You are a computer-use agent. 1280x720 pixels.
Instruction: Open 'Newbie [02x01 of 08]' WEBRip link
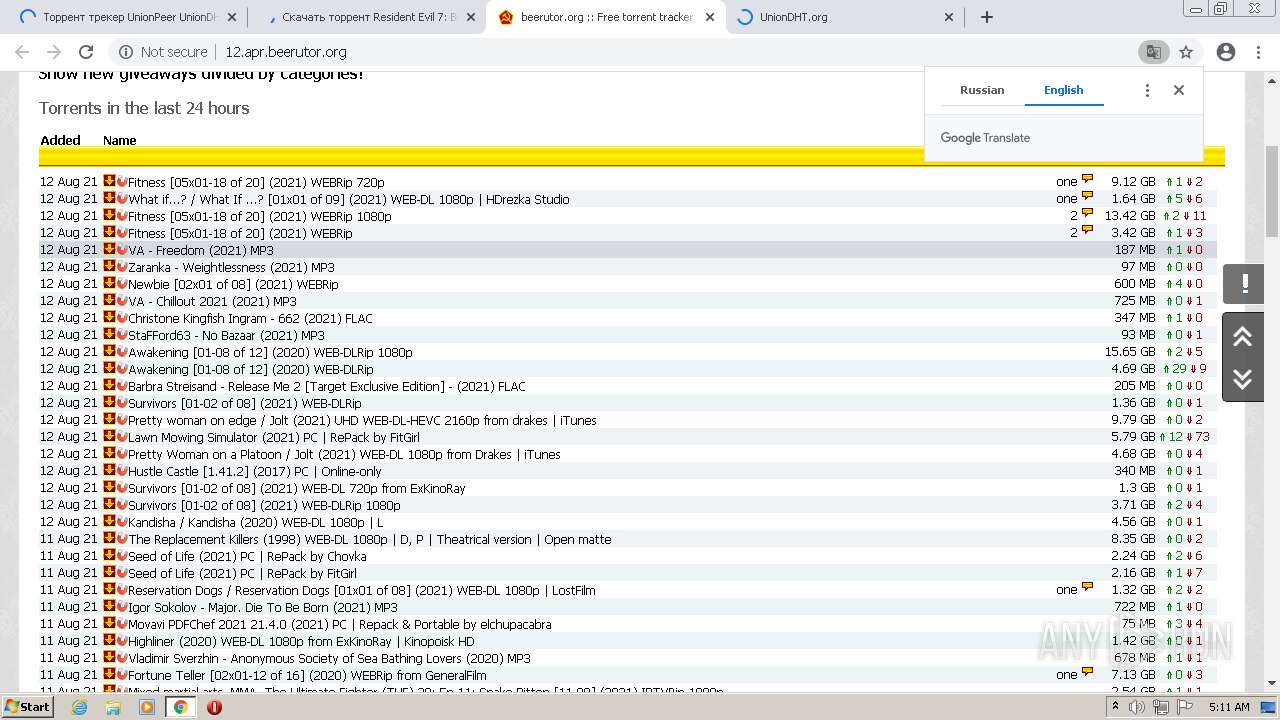click(233, 284)
